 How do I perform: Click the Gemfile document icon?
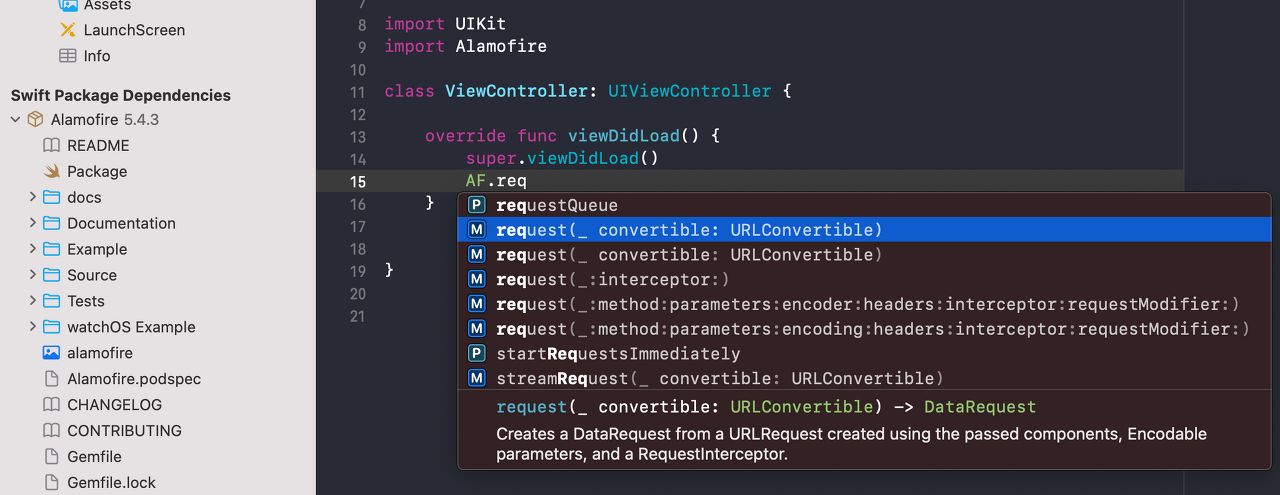(52, 457)
